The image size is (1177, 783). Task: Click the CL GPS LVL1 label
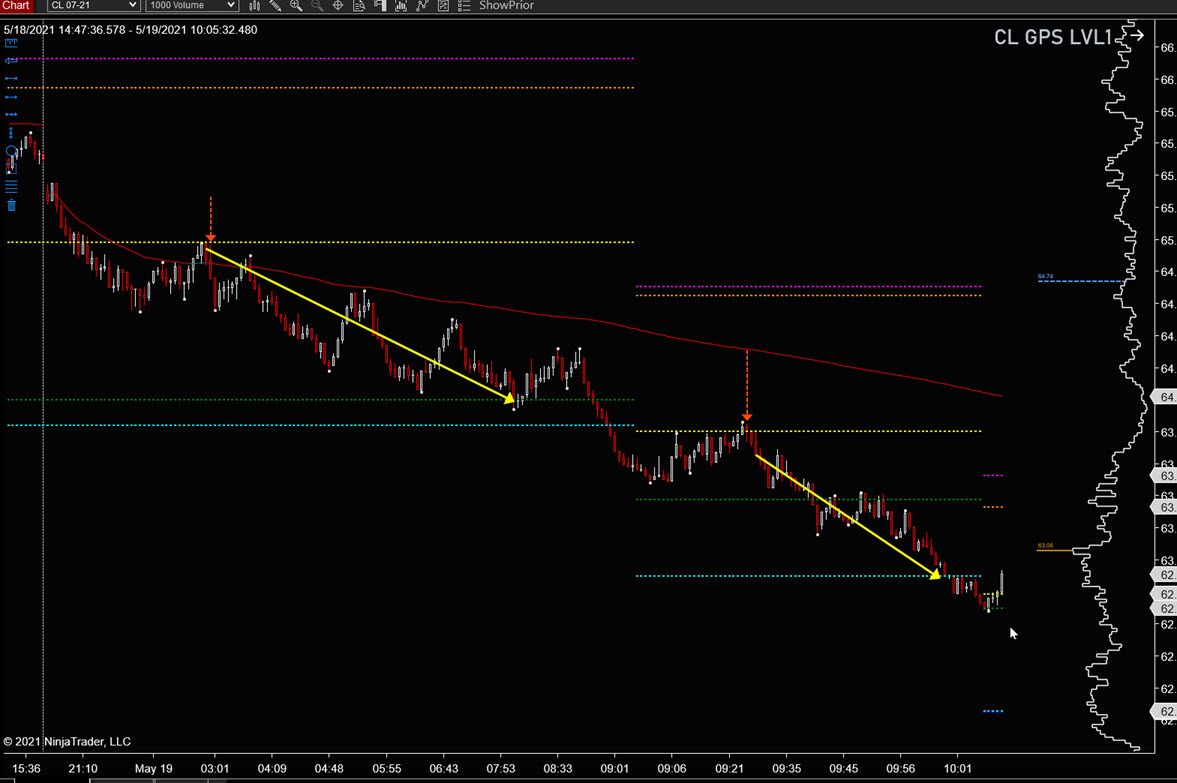[x=1052, y=38]
